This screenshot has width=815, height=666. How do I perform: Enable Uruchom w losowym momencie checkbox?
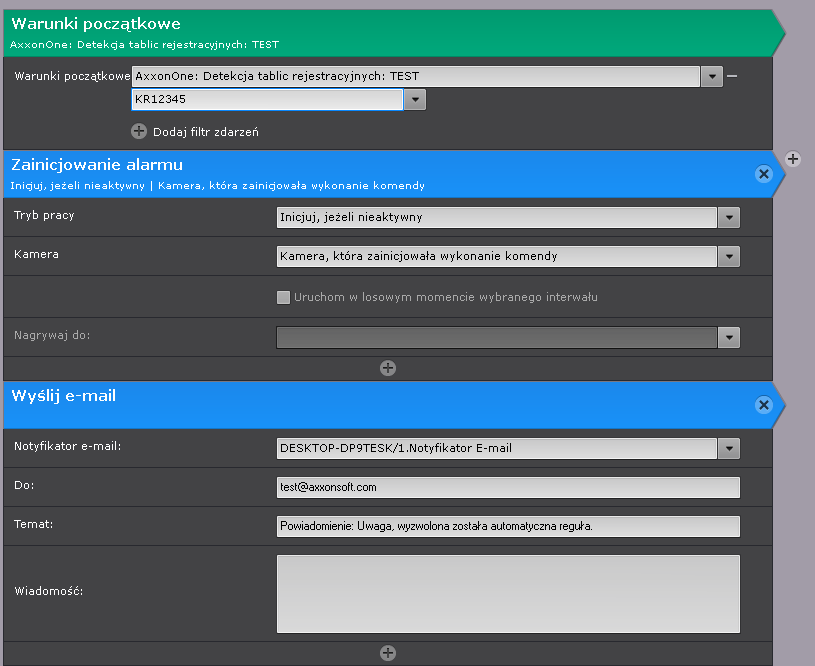[284, 297]
